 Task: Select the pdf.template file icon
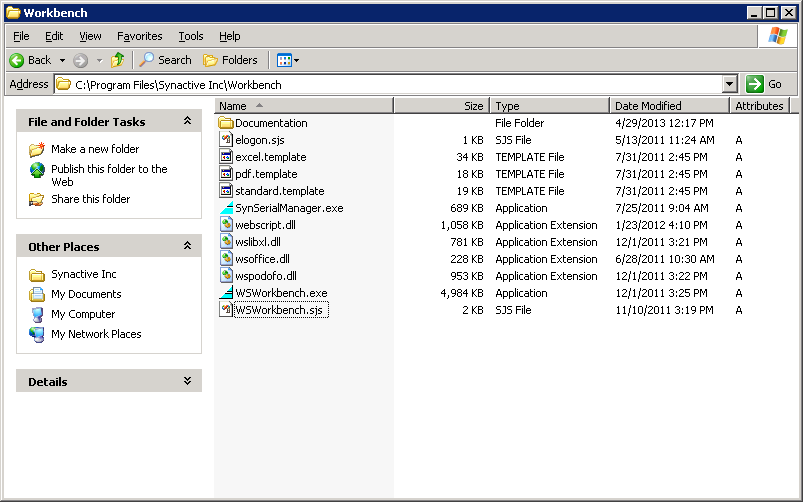[x=226, y=174]
